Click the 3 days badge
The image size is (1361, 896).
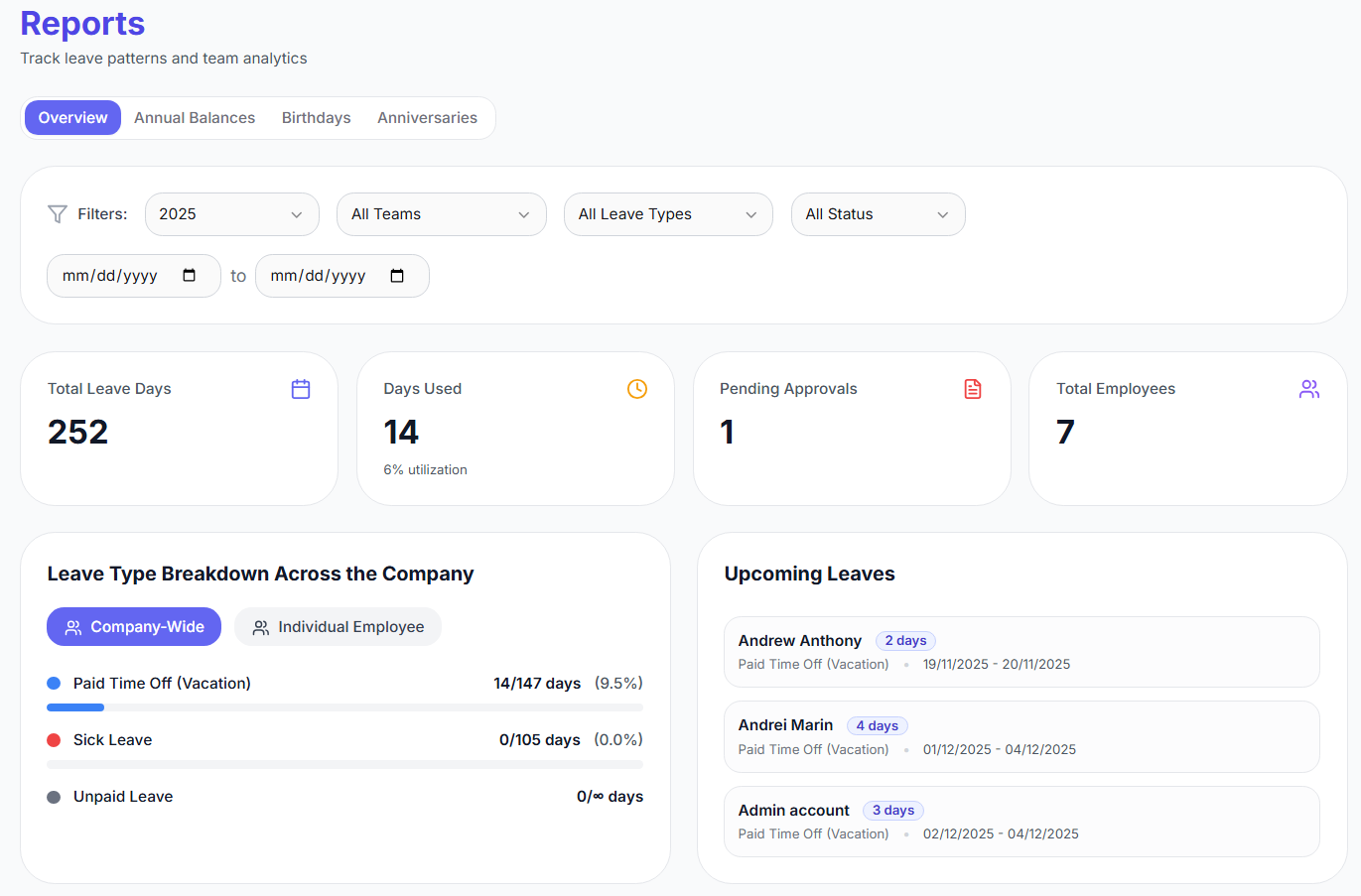[893, 810]
